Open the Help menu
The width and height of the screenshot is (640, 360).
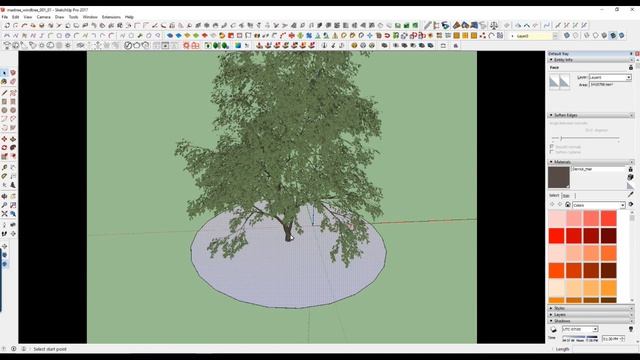tap(129, 17)
